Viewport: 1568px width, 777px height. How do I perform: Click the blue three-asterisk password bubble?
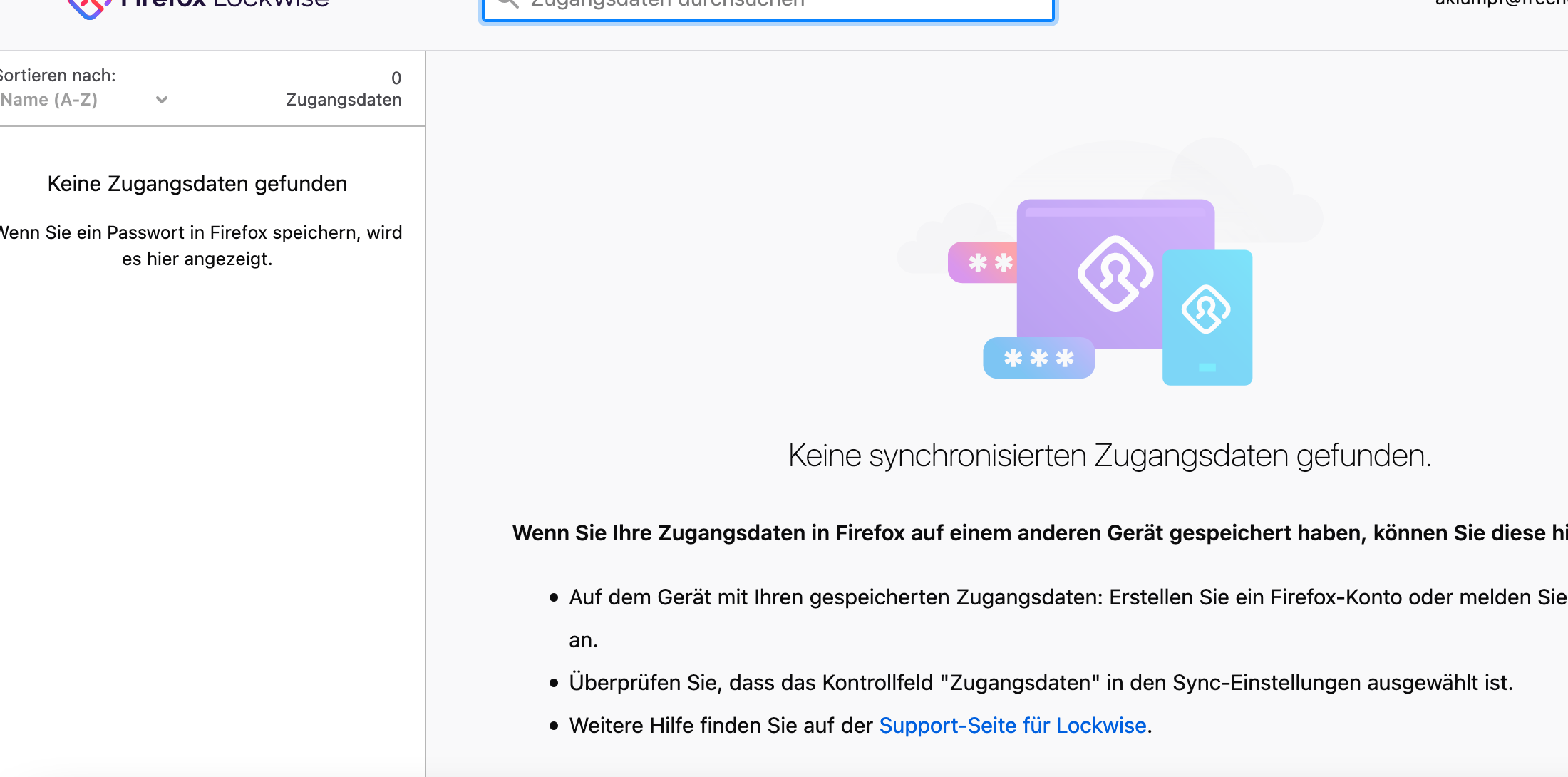1038,358
